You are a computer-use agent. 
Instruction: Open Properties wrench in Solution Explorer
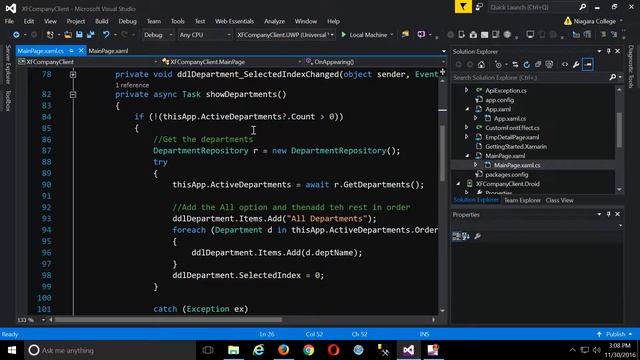pyautogui.click(x=576, y=64)
